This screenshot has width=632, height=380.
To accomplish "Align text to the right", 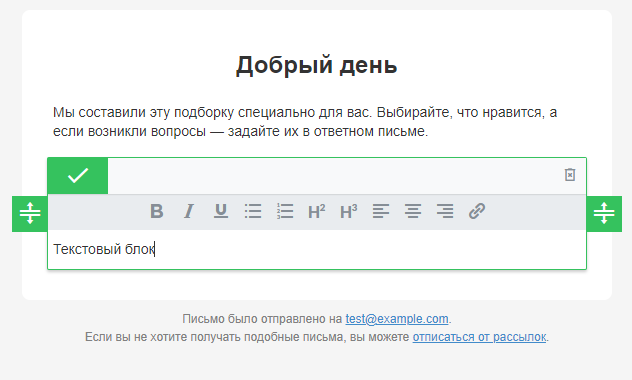I will [445, 211].
